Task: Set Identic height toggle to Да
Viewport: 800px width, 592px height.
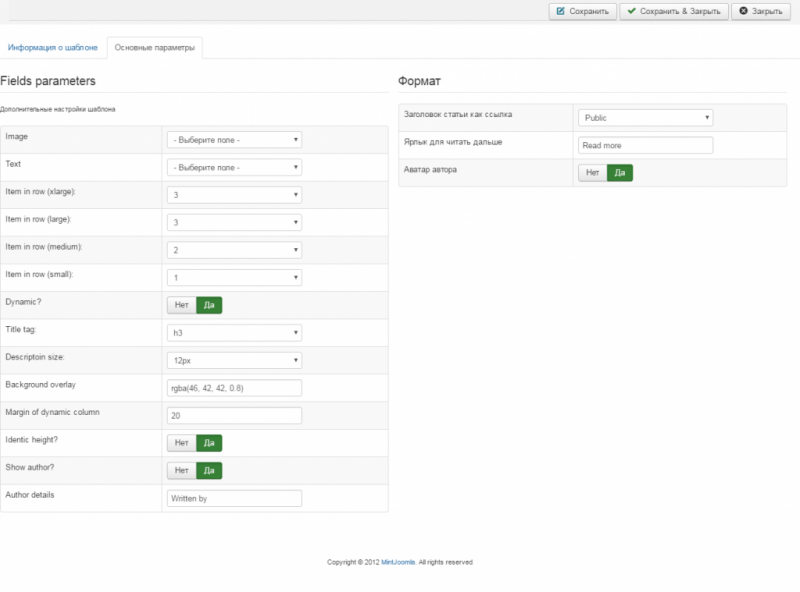Action: (209, 443)
